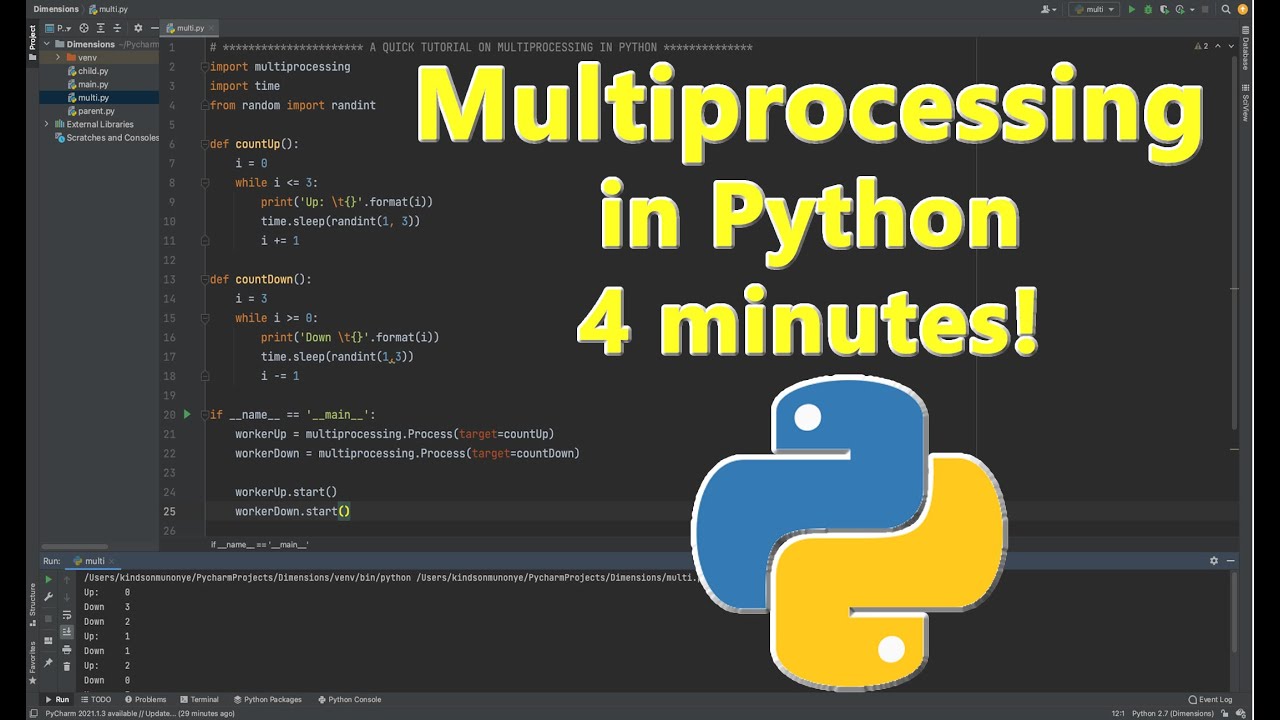The width and height of the screenshot is (1280, 720).
Task: Fold the imports block at line 2
Action: click(x=205, y=66)
